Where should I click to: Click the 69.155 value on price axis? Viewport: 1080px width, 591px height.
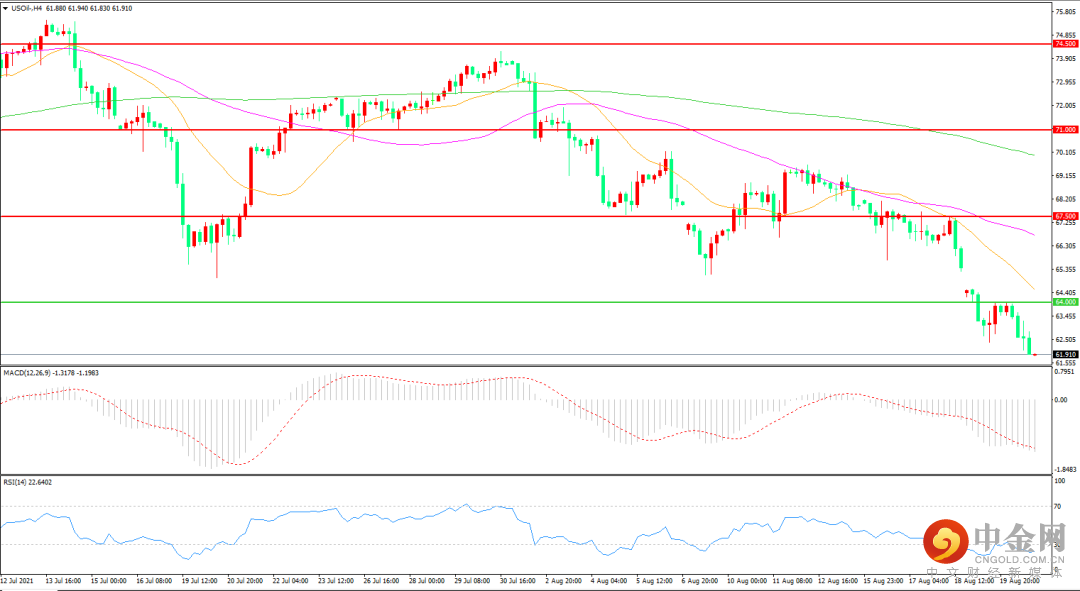[1066, 176]
